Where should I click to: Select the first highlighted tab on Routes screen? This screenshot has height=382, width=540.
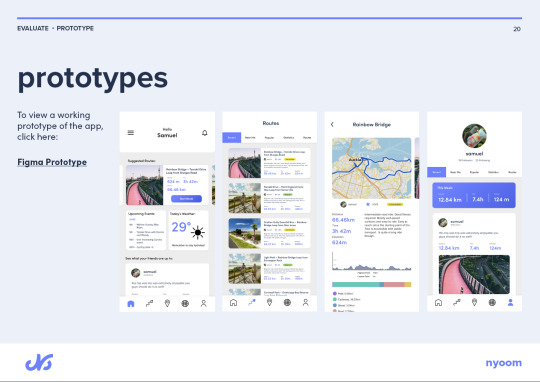click(x=232, y=137)
